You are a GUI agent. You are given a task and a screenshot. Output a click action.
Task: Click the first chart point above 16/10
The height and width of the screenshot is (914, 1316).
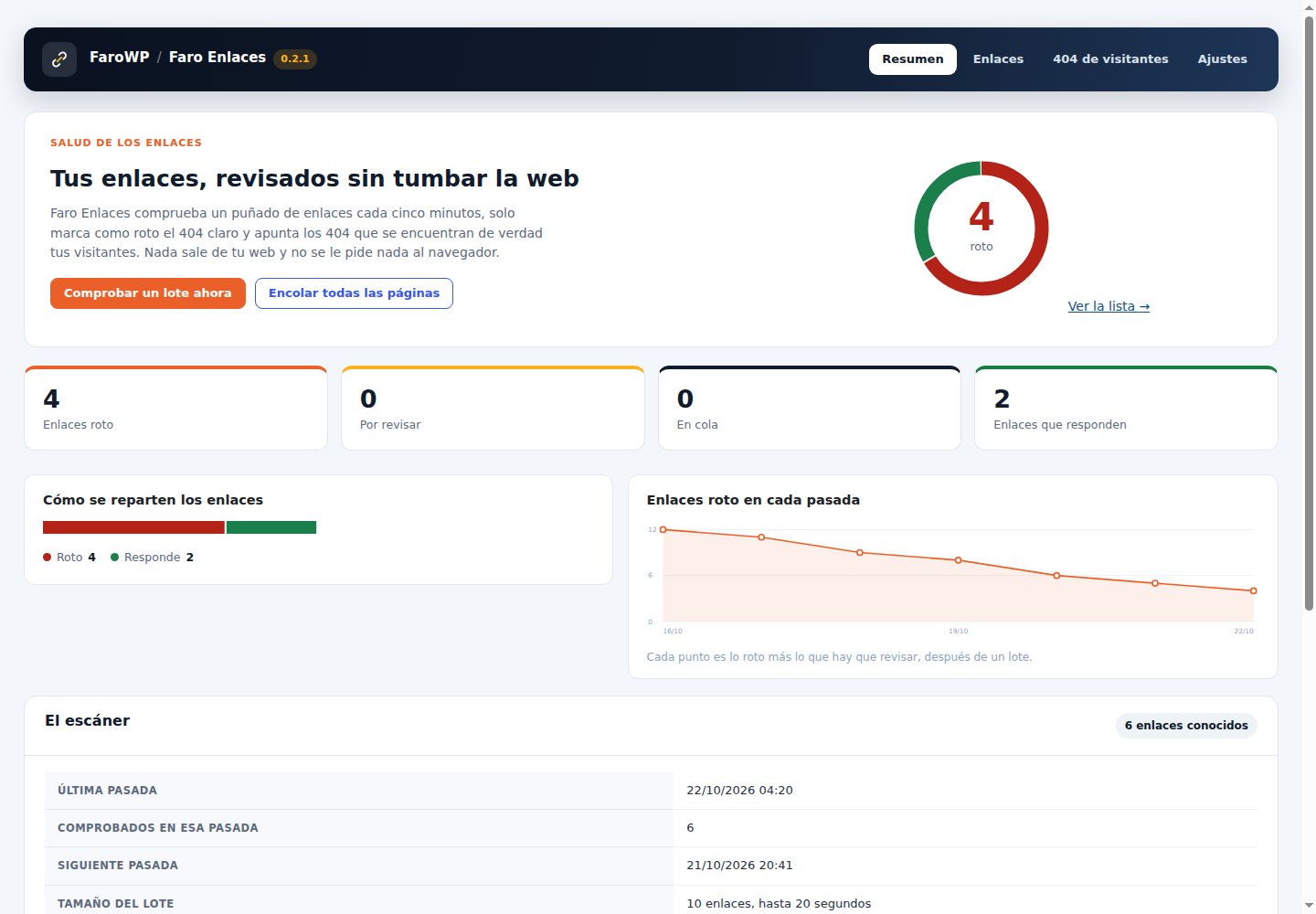point(663,530)
